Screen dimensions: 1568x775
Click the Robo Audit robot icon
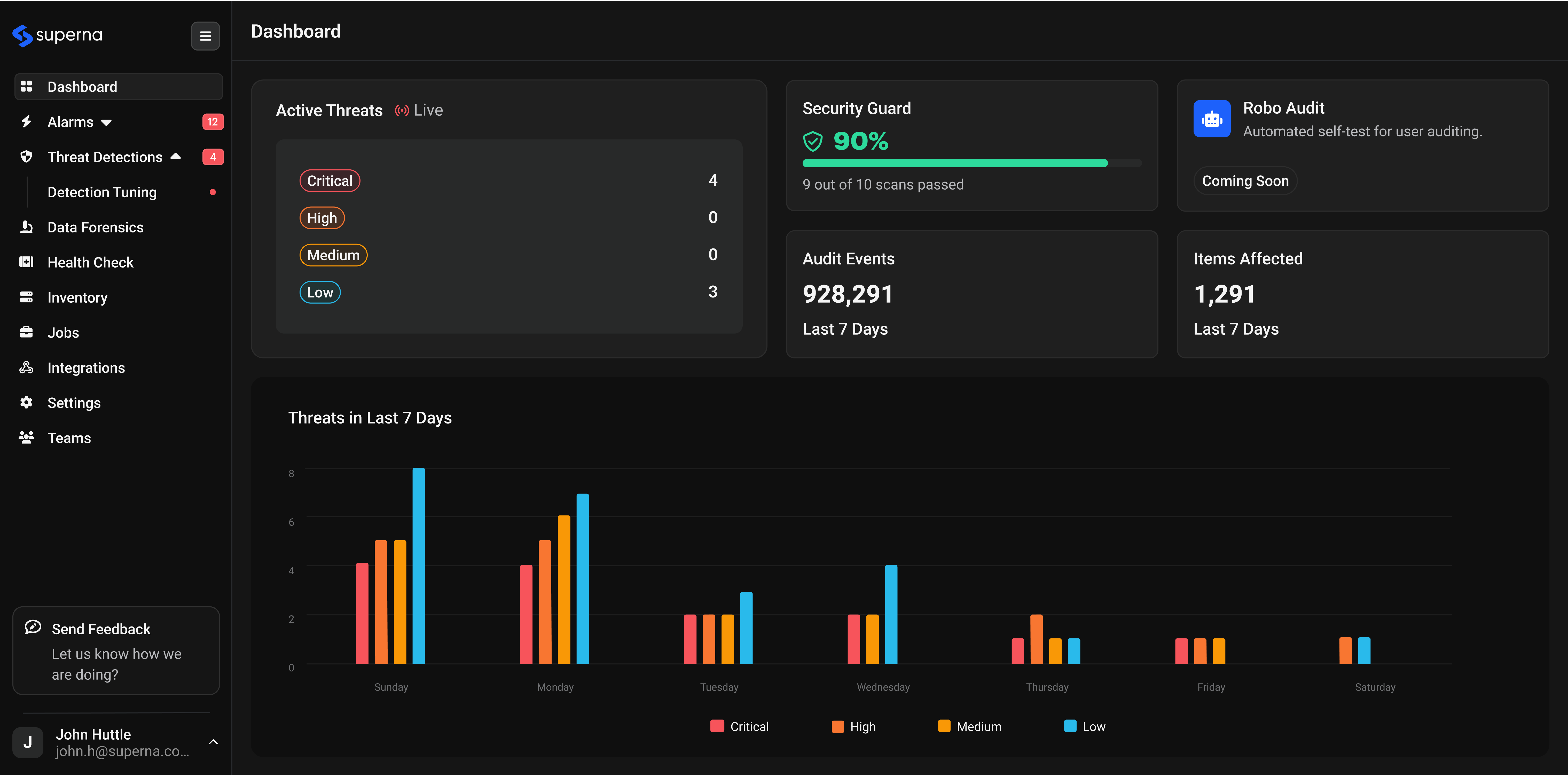pyautogui.click(x=1211, y=119)
